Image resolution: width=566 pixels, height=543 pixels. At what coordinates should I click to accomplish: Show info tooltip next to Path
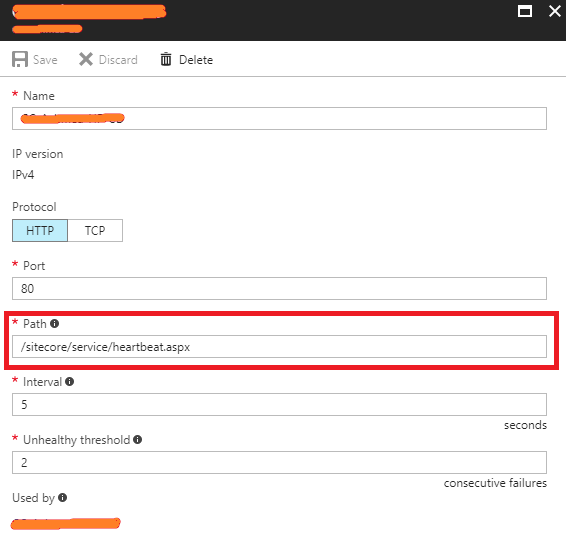pyautogui.click(x=55, y=323)
